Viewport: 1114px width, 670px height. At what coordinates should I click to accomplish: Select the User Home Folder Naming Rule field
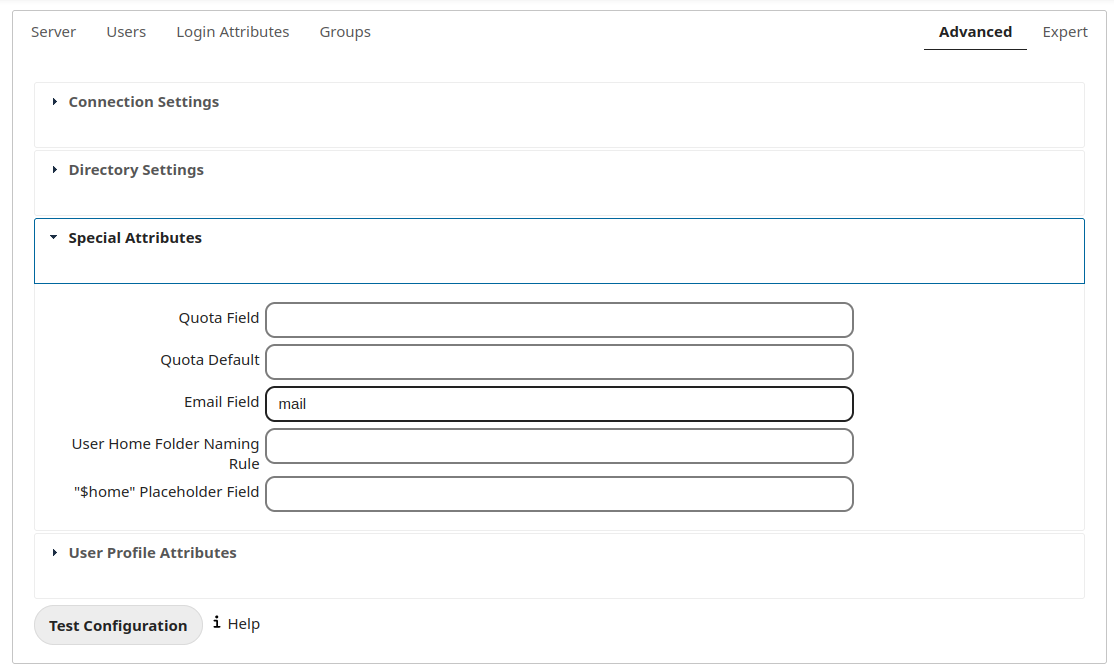[x=559, y=446]
